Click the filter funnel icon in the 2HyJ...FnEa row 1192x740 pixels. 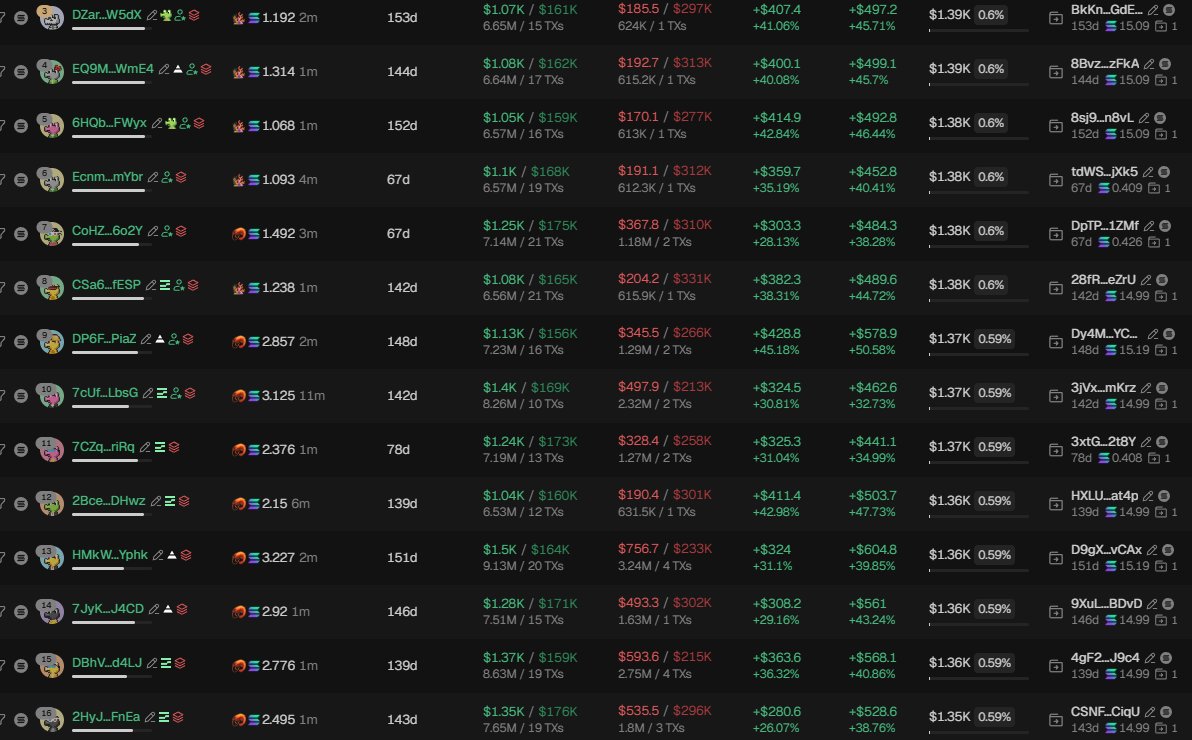click(2, 719)
